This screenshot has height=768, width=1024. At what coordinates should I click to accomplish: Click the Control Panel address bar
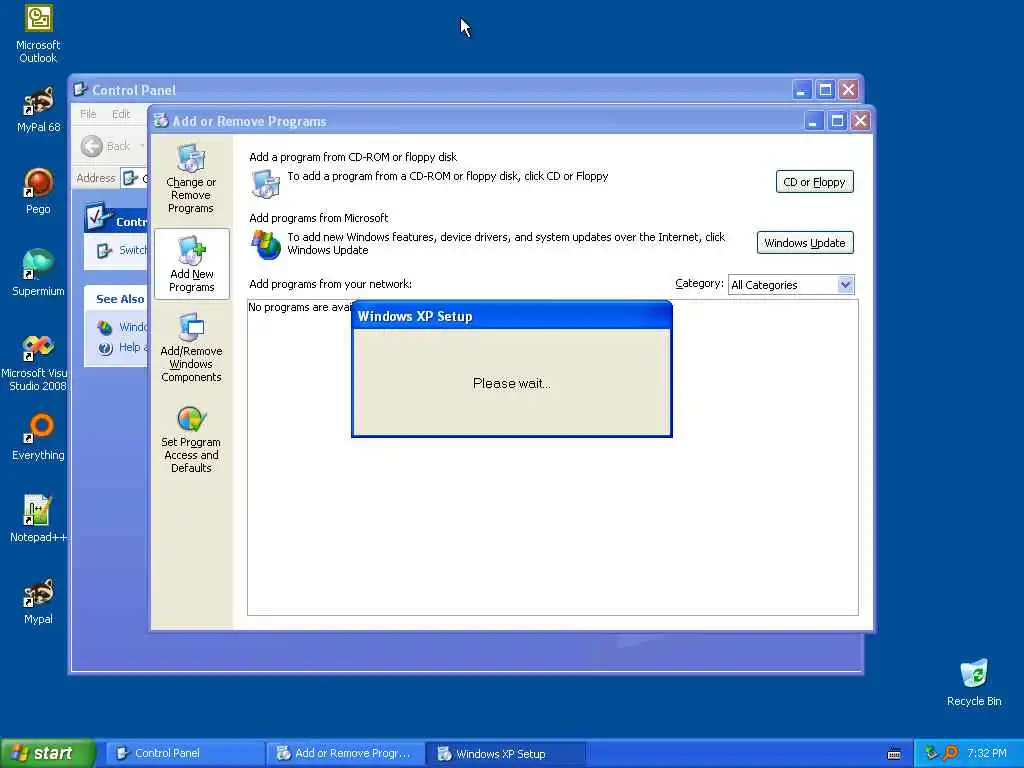click(x=135, y=178)
